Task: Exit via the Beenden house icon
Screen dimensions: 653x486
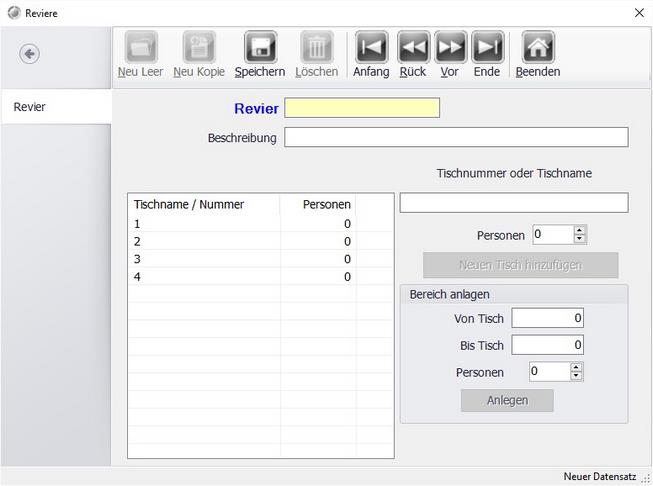Action: click(538, 47)
